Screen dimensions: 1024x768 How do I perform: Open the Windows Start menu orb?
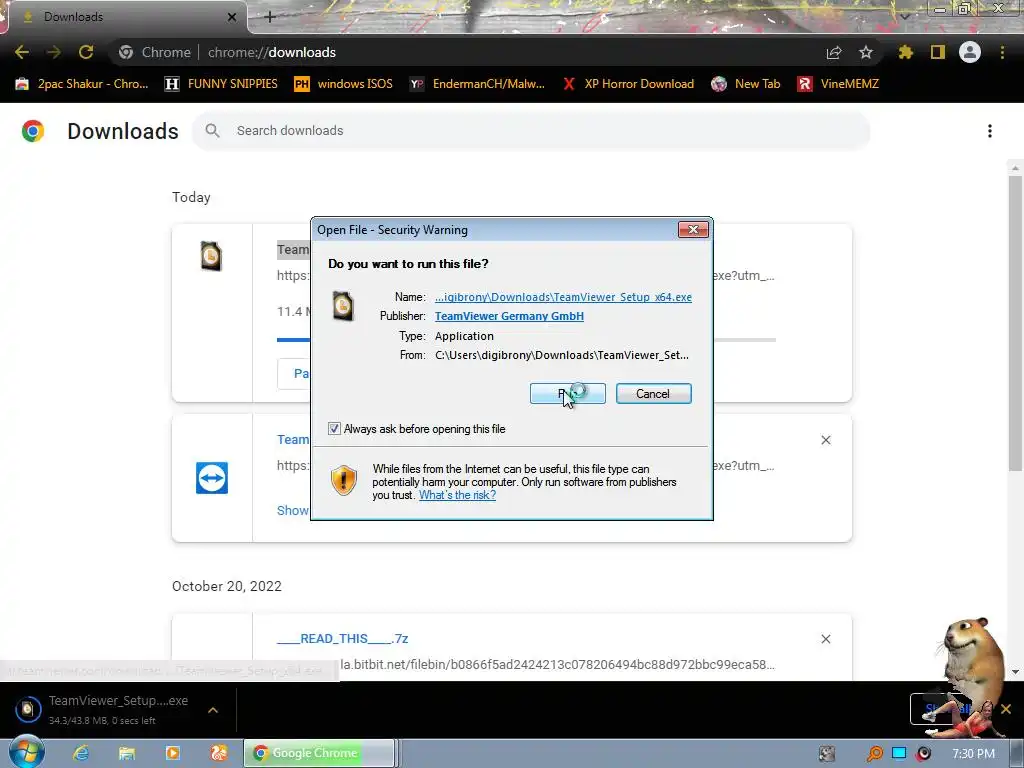tap(27, 752)
